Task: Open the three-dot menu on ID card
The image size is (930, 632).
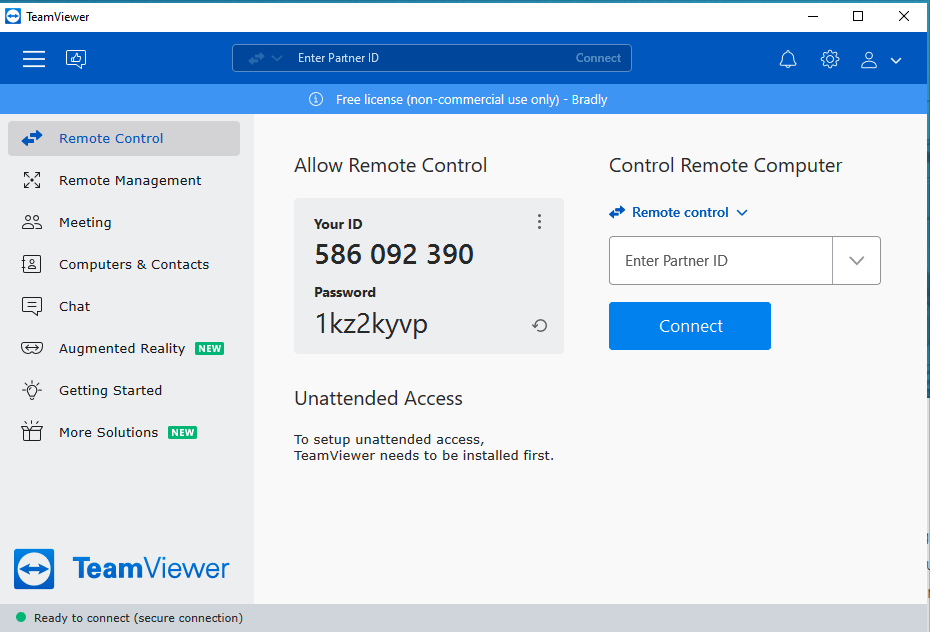Action: (540, 222)
